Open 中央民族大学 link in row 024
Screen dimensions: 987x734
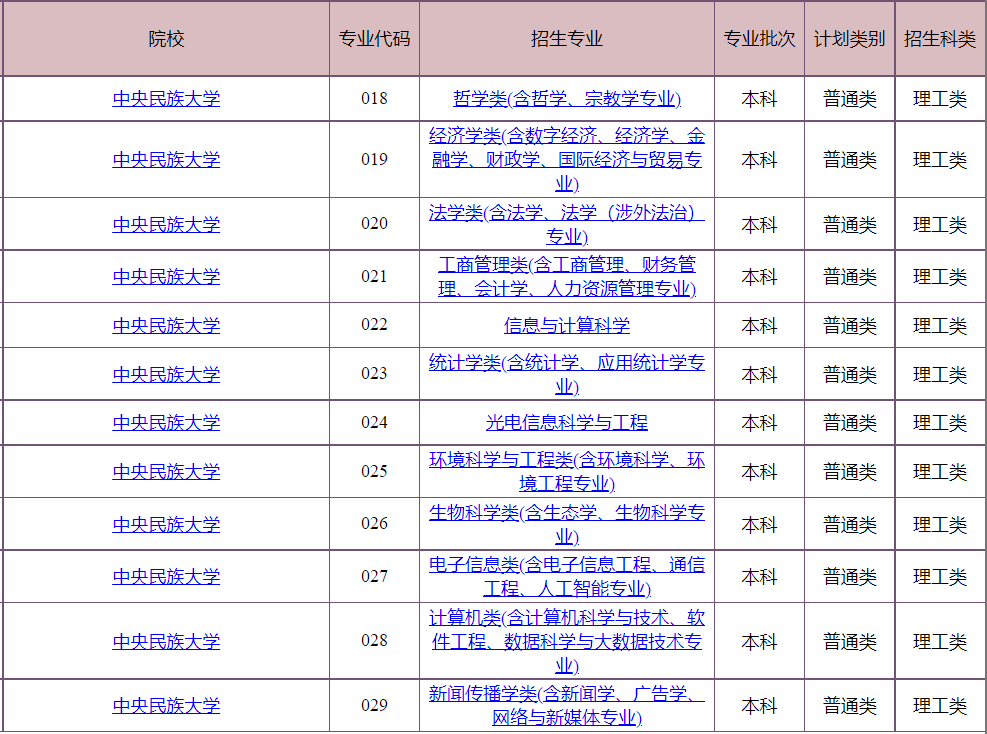[x=166, y=422]
